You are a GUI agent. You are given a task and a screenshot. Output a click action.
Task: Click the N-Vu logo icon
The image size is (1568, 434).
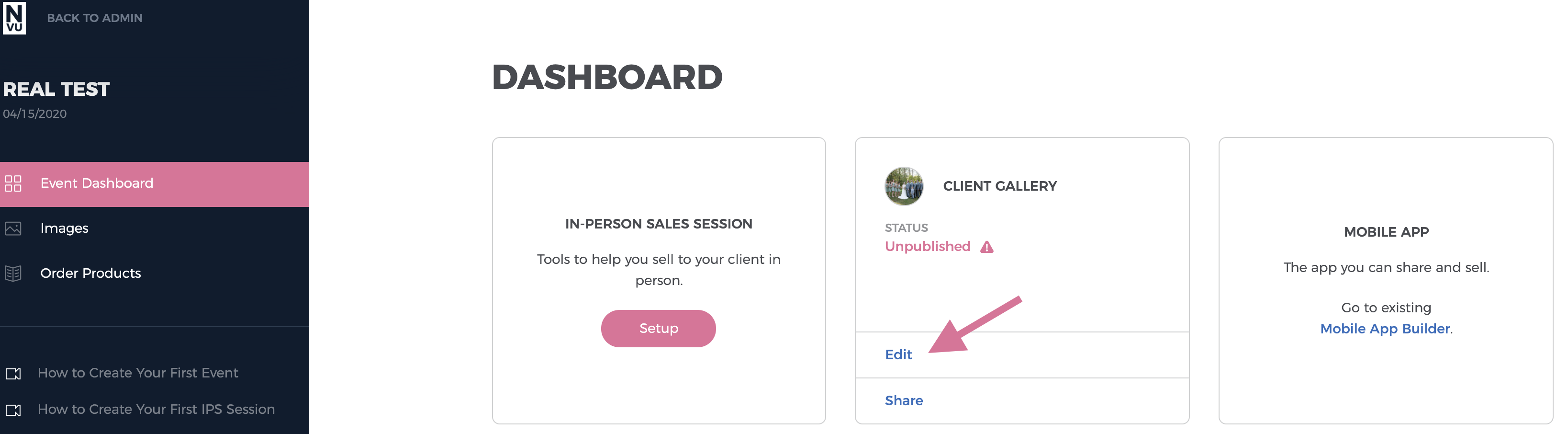[x=14, y=18]
